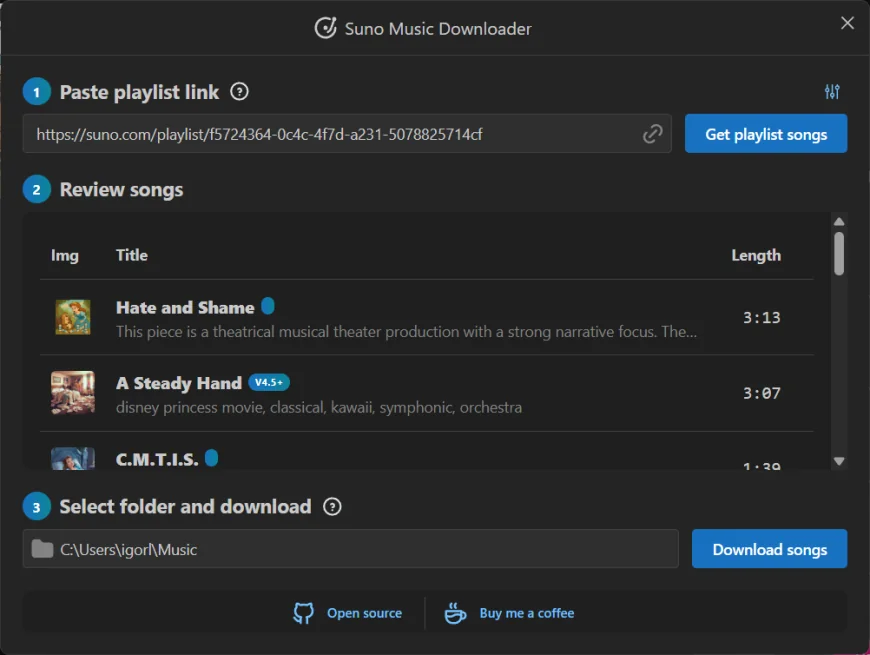Click the Length column header
Viewport: 870px width, 655px height.
click(756, 255)
